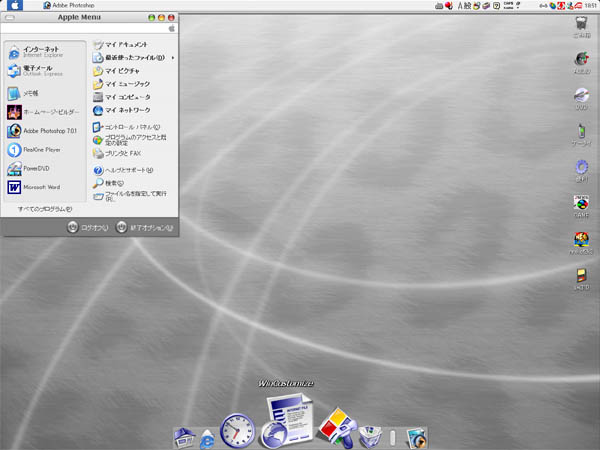This screenshot has height=450, width=600.
Task: Click the IME 'A' input mode indicator
Action: coord(460,5)
